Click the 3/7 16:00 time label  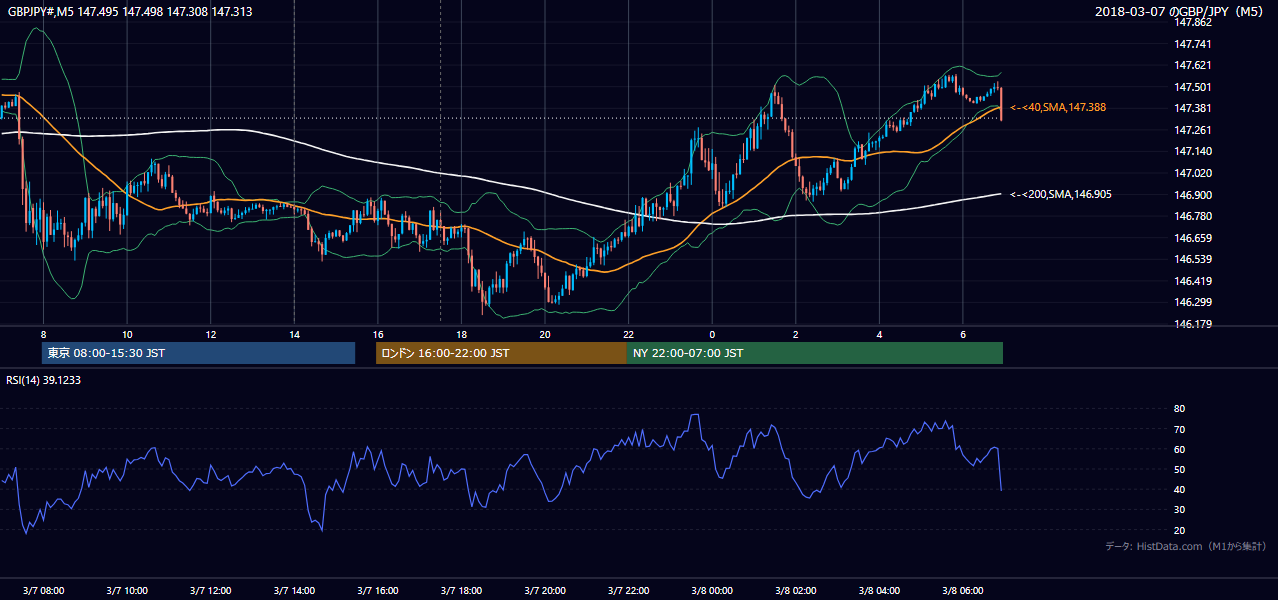(378, 591)
